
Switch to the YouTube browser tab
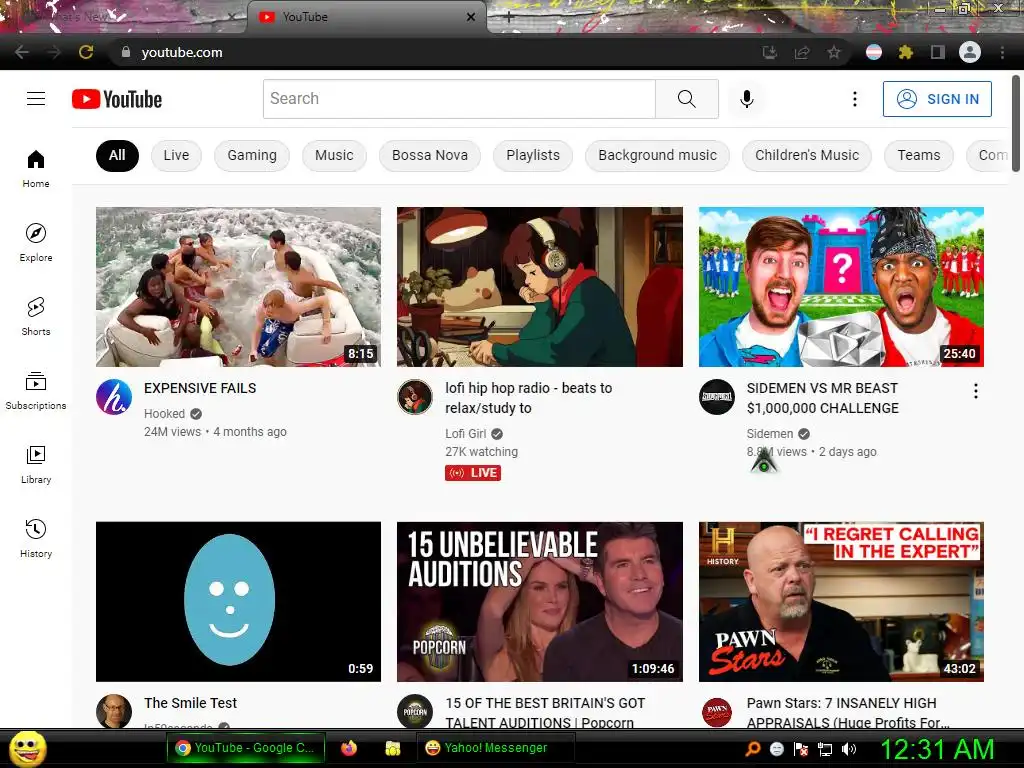[366, 17]
